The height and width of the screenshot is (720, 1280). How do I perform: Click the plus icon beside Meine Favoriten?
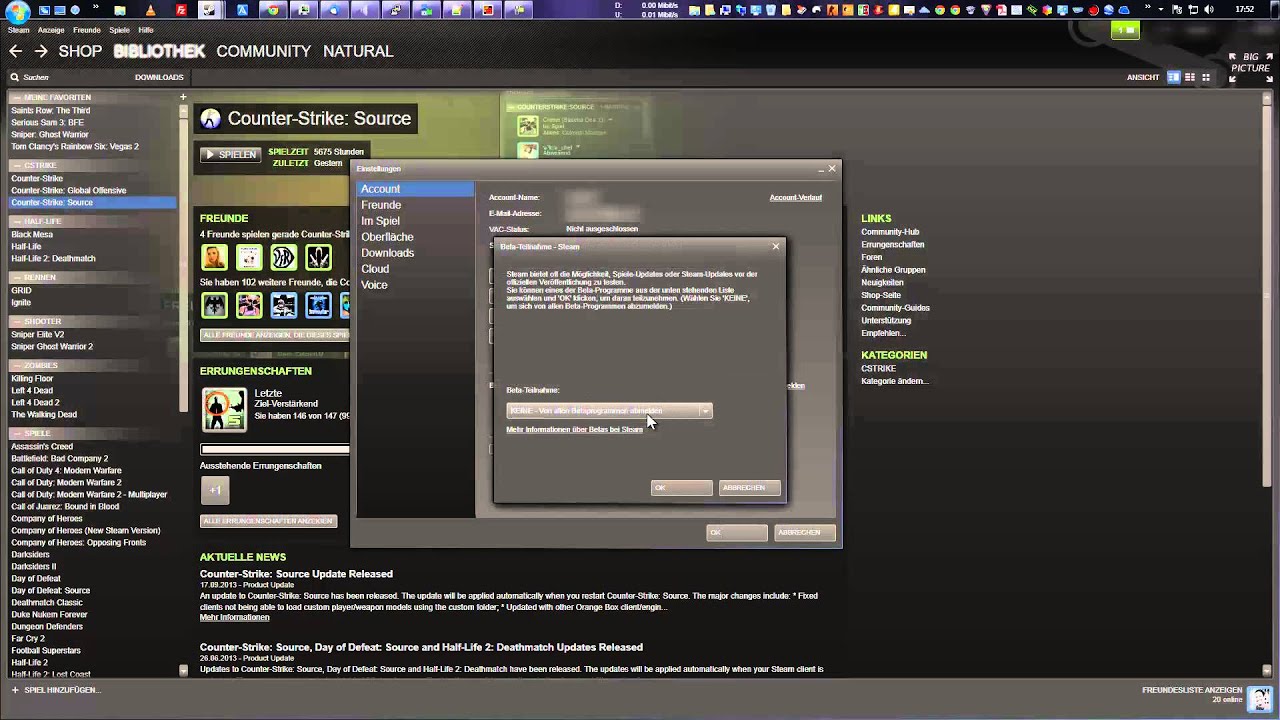tap(183, 97)
